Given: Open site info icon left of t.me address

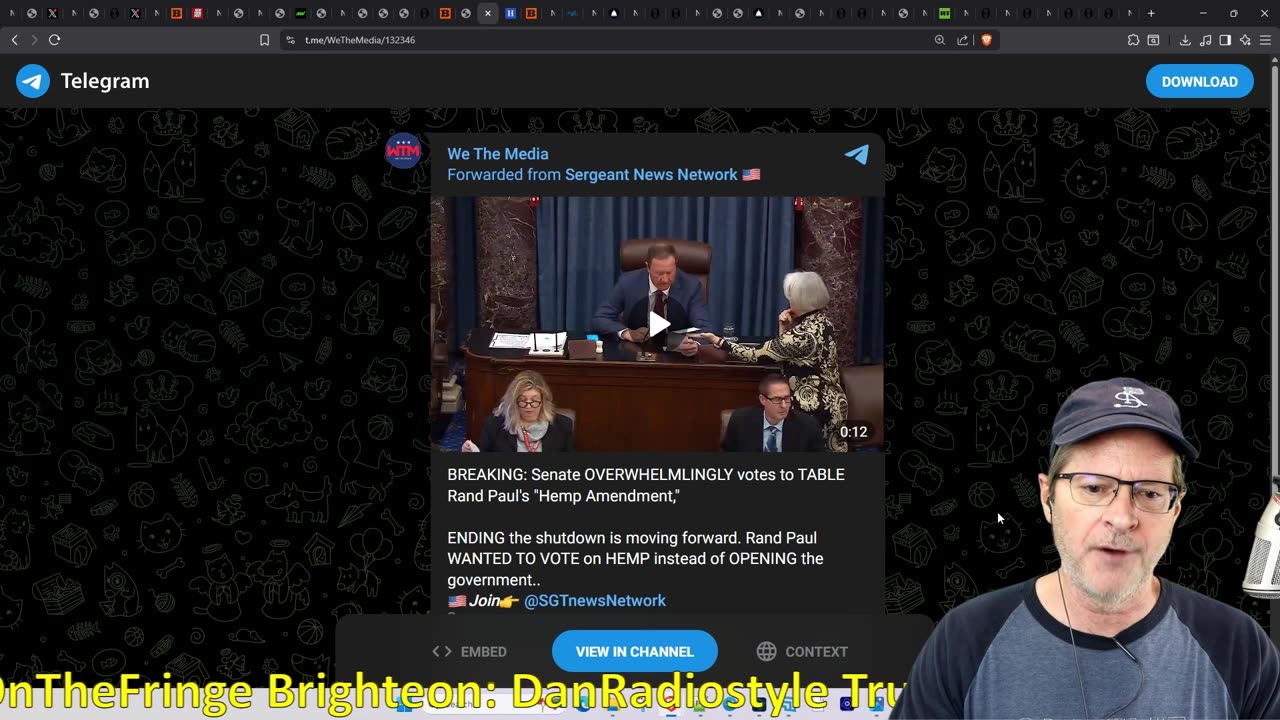Looking at the screenshot, I should pos(290,40).
